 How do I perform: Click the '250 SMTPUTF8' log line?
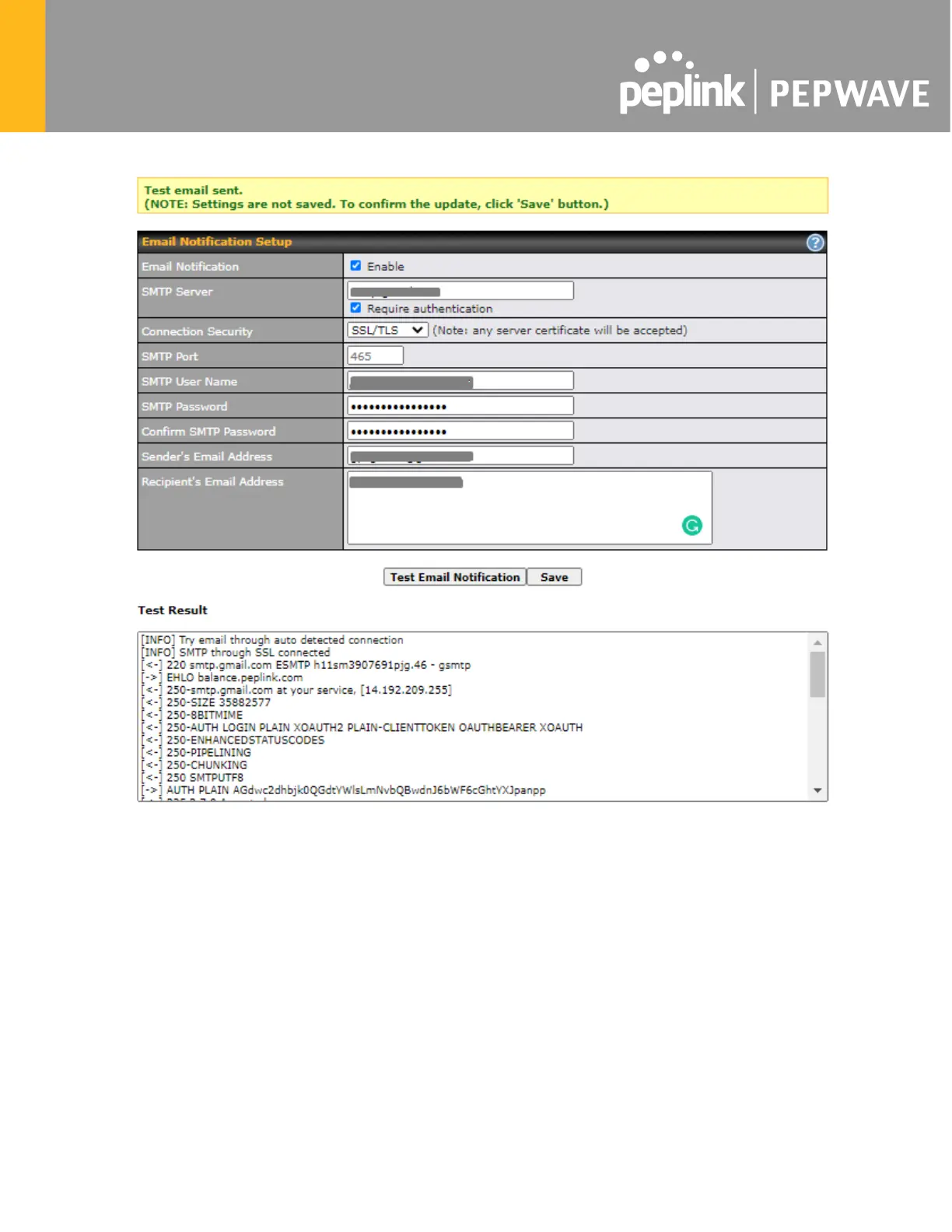(x=192, y=777)
